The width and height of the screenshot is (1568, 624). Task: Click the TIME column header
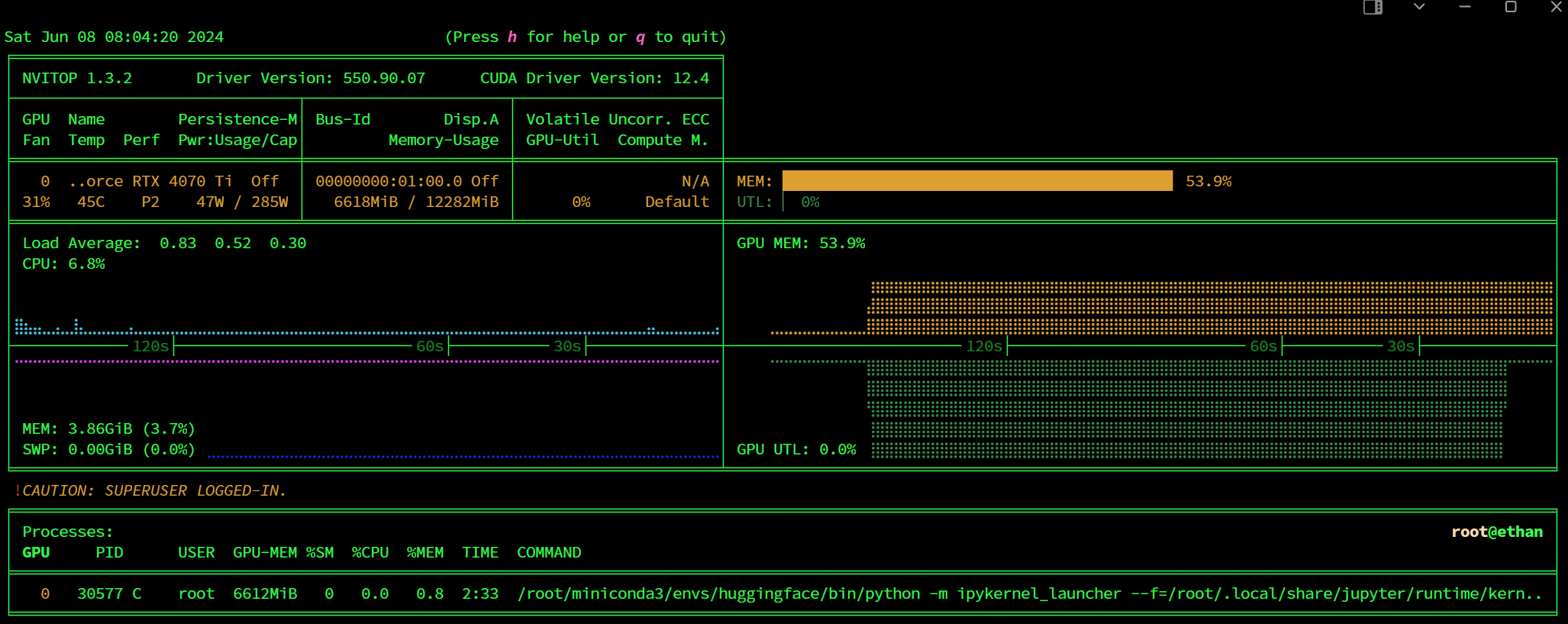pyautogui.click(x=480, y=552)
